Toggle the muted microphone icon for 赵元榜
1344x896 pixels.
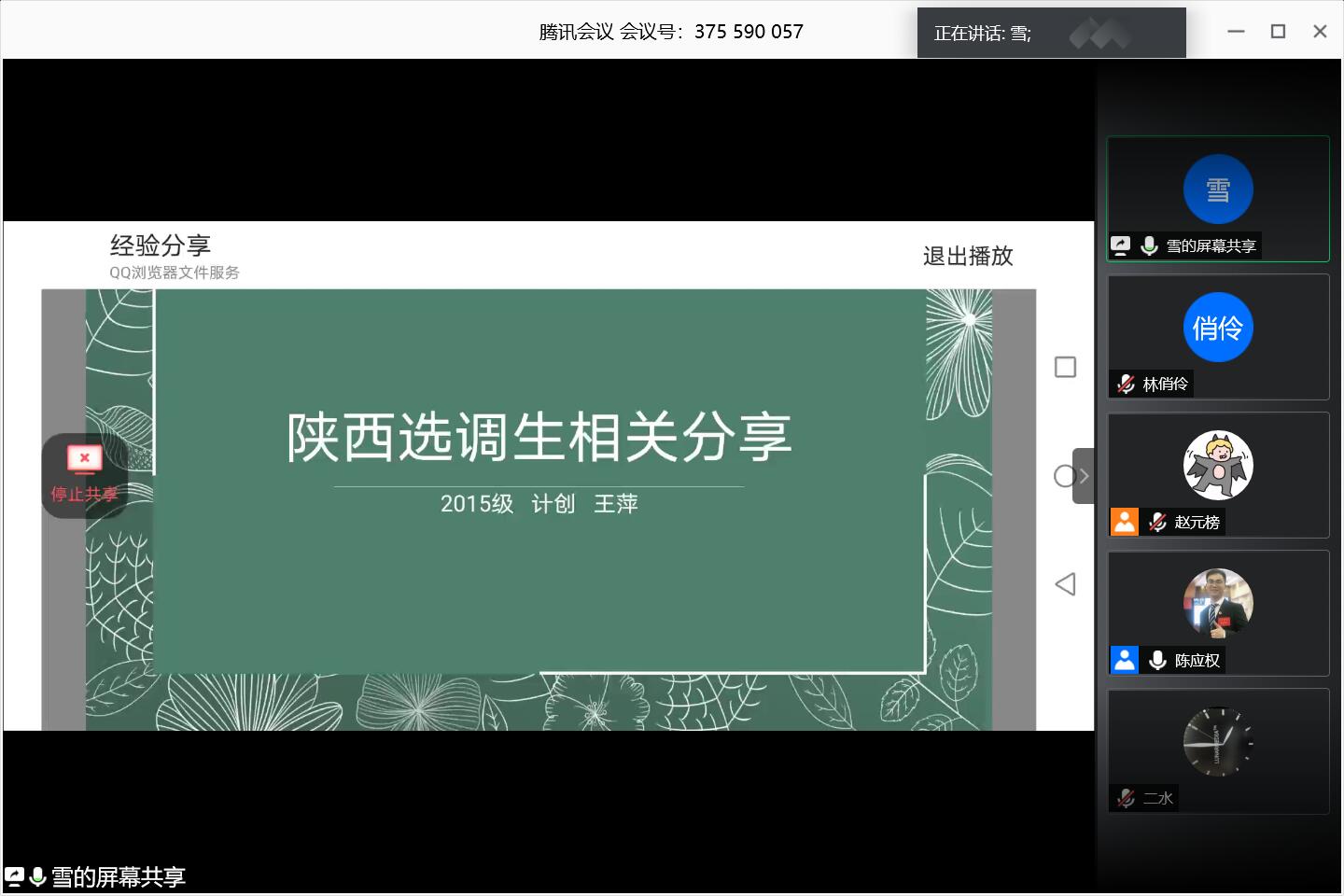click(1157, 522)
